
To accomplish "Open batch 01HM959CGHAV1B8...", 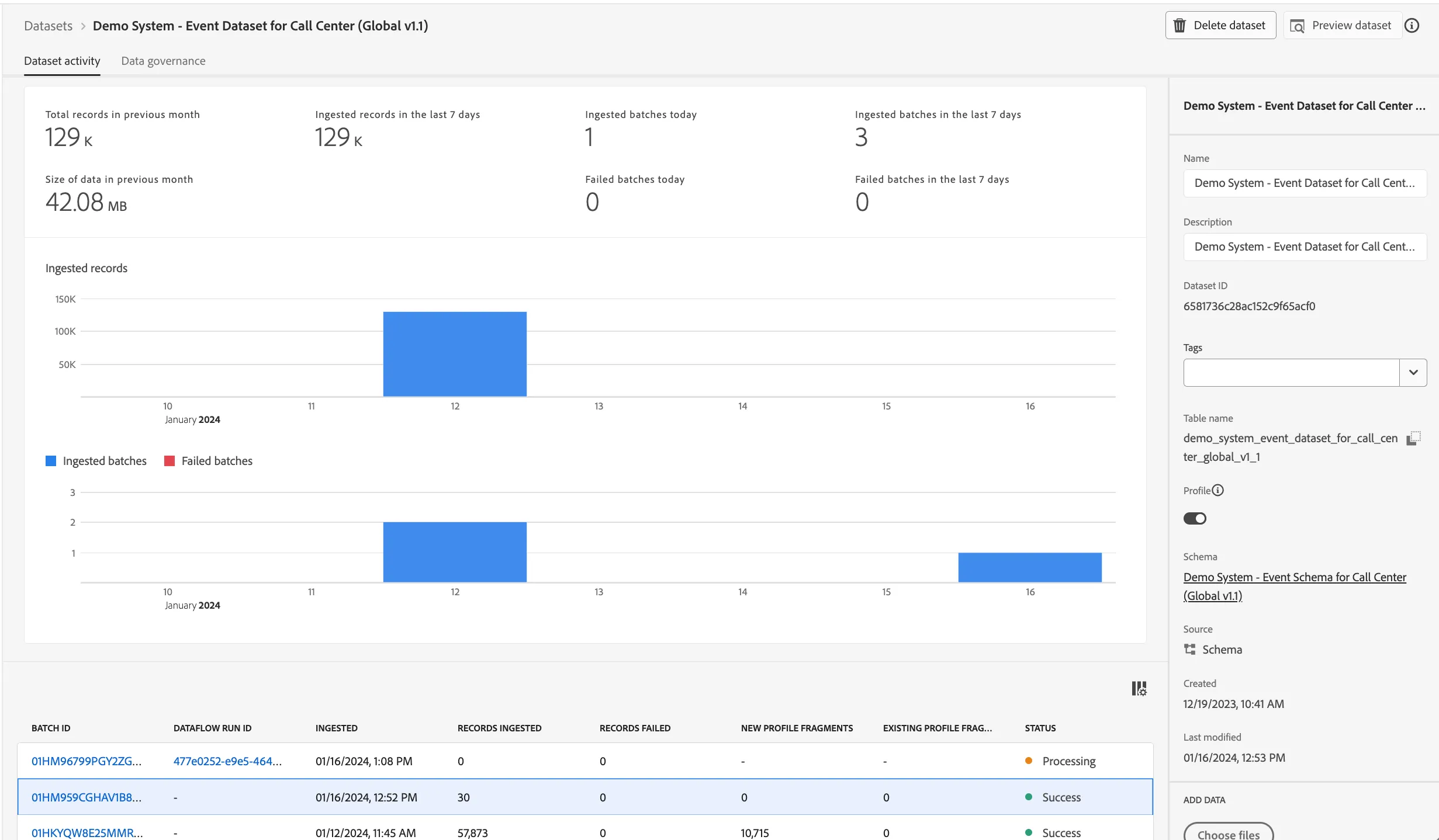I will tap(87, 797).
